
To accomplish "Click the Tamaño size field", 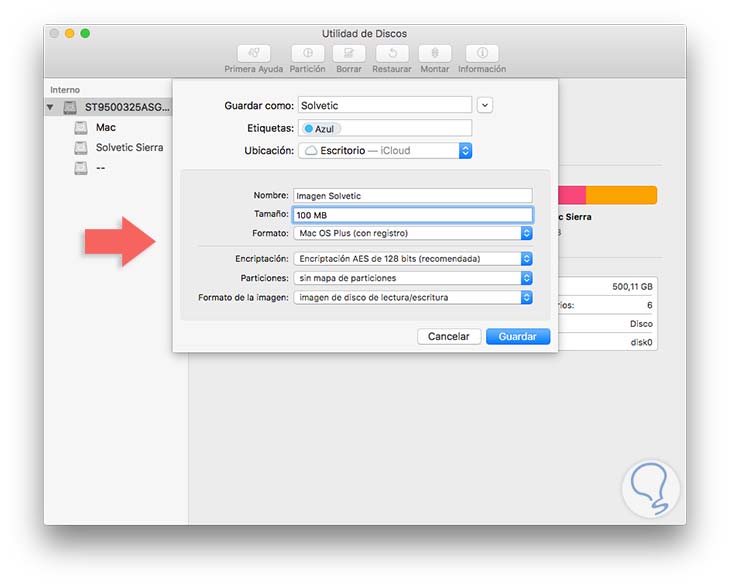I will click(x=413, y=215).
